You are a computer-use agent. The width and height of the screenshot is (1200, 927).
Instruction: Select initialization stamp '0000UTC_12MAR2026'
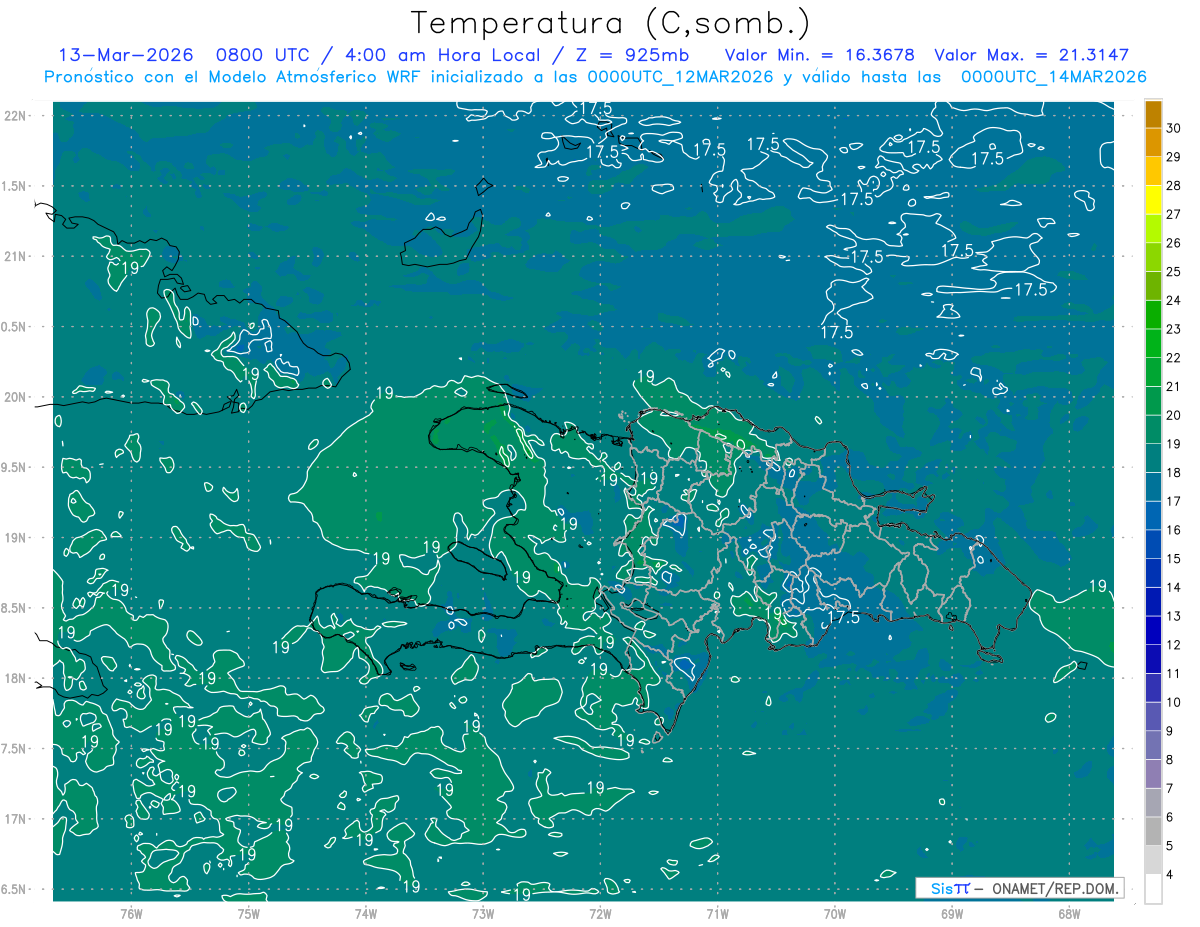[683, 77]
